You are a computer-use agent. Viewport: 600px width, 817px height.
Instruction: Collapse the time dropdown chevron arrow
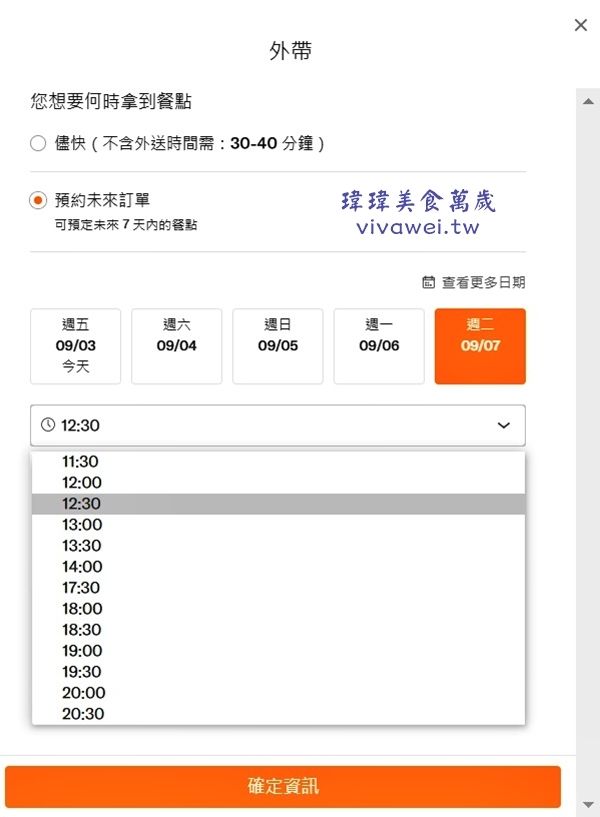tap(503, 426)
